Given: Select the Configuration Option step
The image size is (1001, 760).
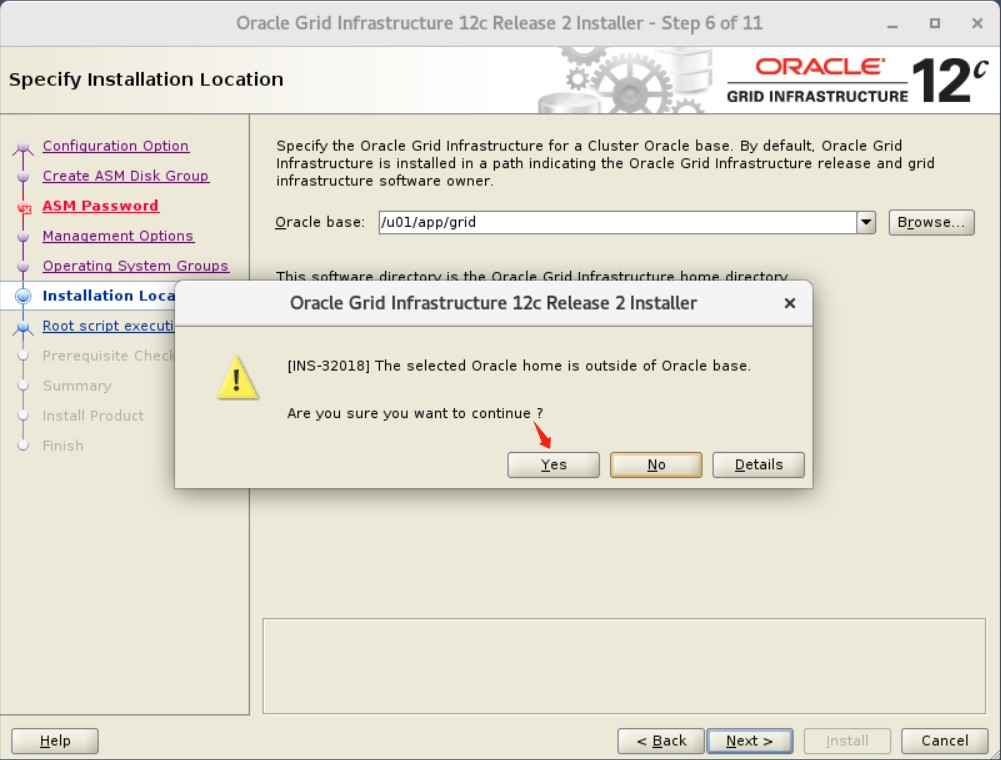Looking at the screenshot, I should (115, 146).
